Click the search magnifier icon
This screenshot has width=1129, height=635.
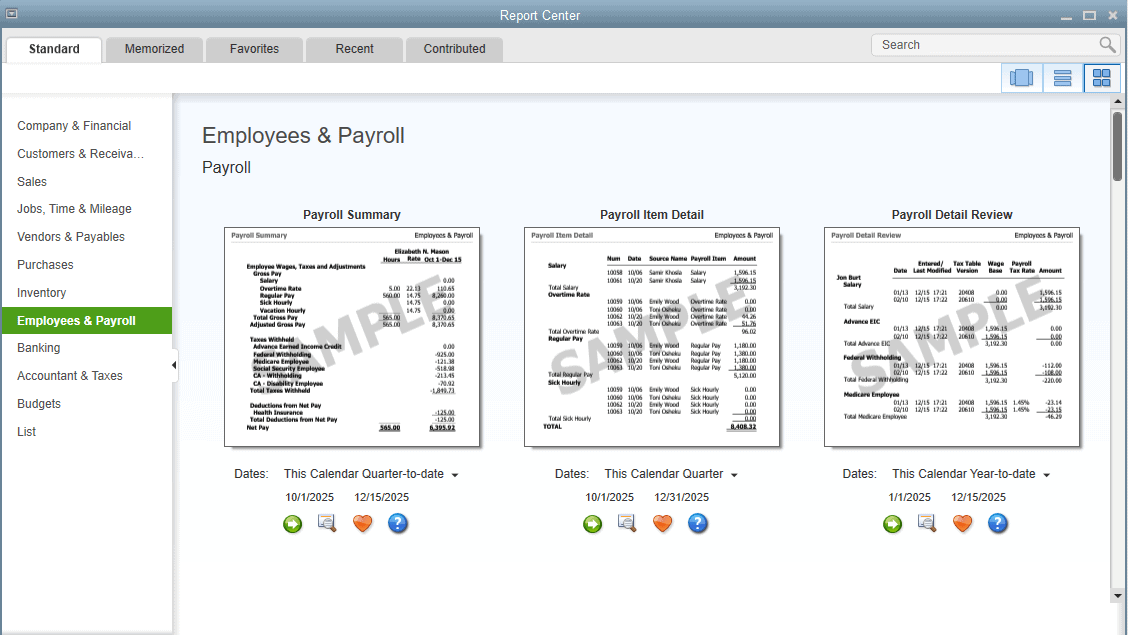[x=1106, y=44]
